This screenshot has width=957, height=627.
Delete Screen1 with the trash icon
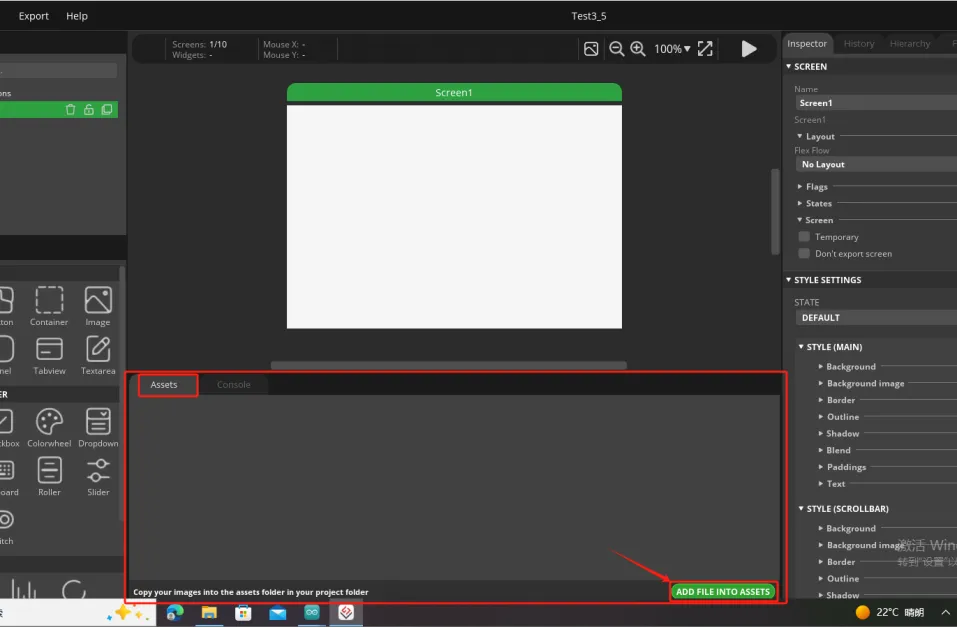pos(70,110)
